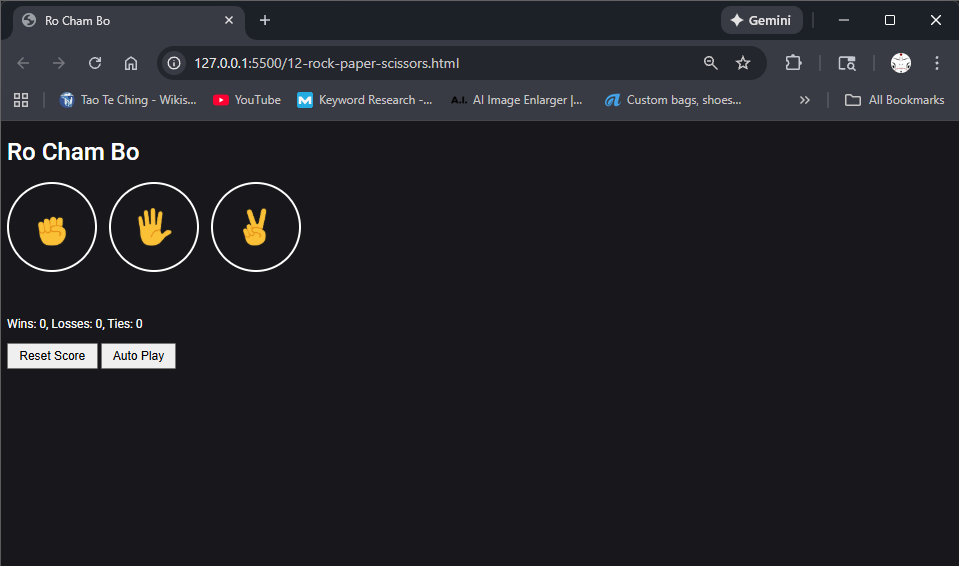Viewport: 959px width, 566px height.
Task: Go forward to next page
Action: (59, 63)
